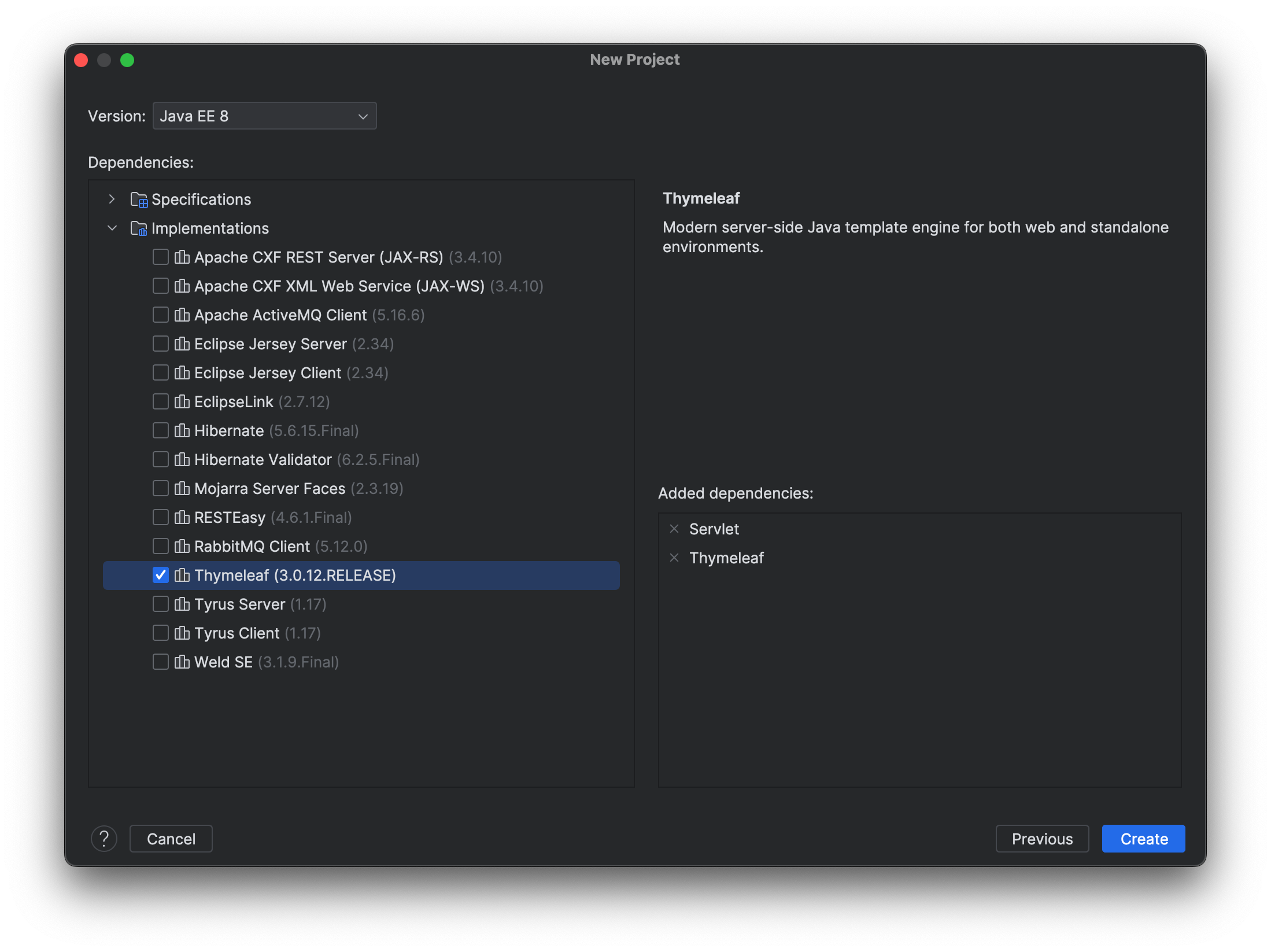The image size is (1271, 952).
Task: Remove Thymeleaf from added dependencies
Action: click(674, 558)
